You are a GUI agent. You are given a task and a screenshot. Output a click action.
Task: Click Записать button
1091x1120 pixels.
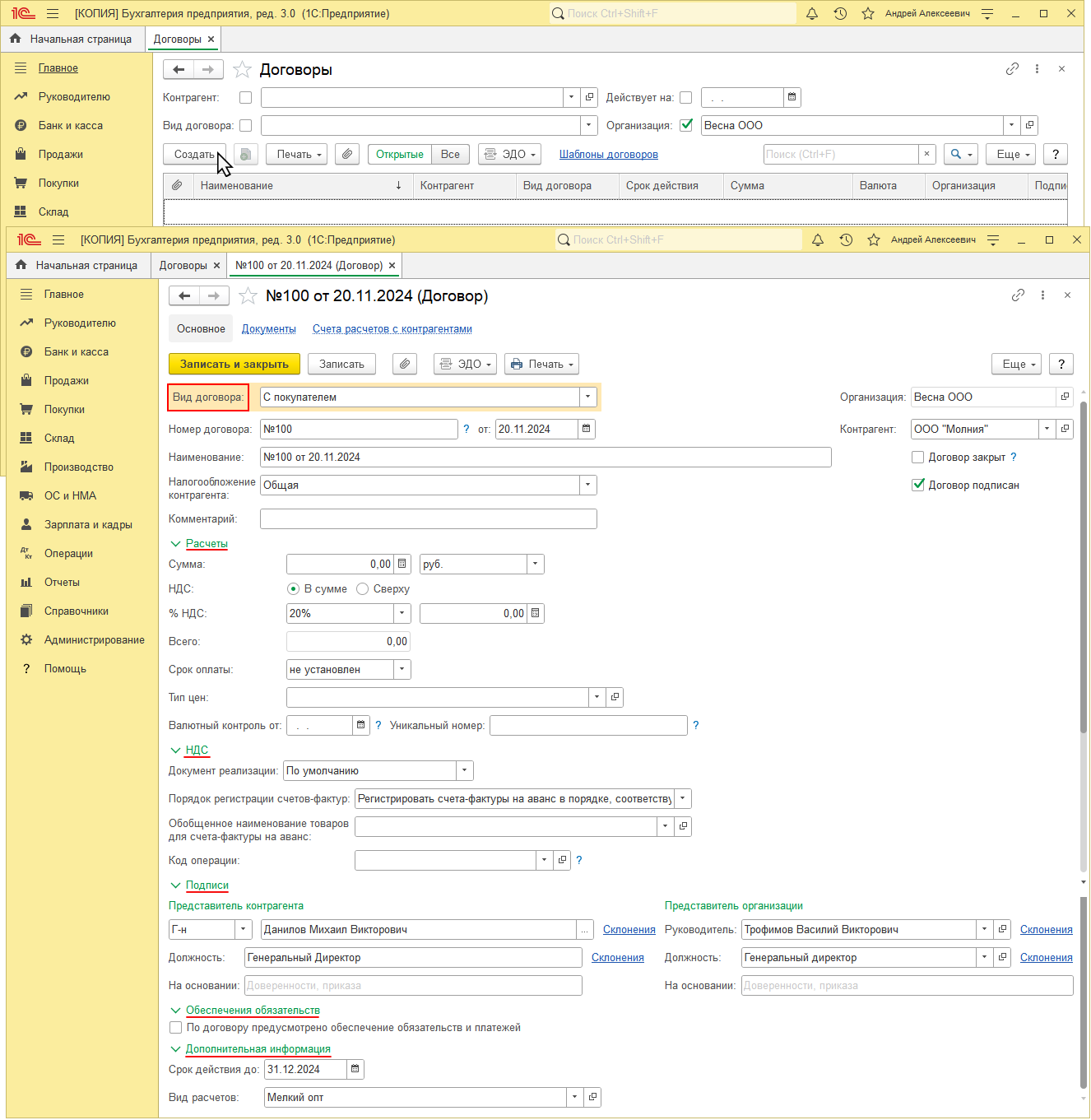click(x=341, y=364)
